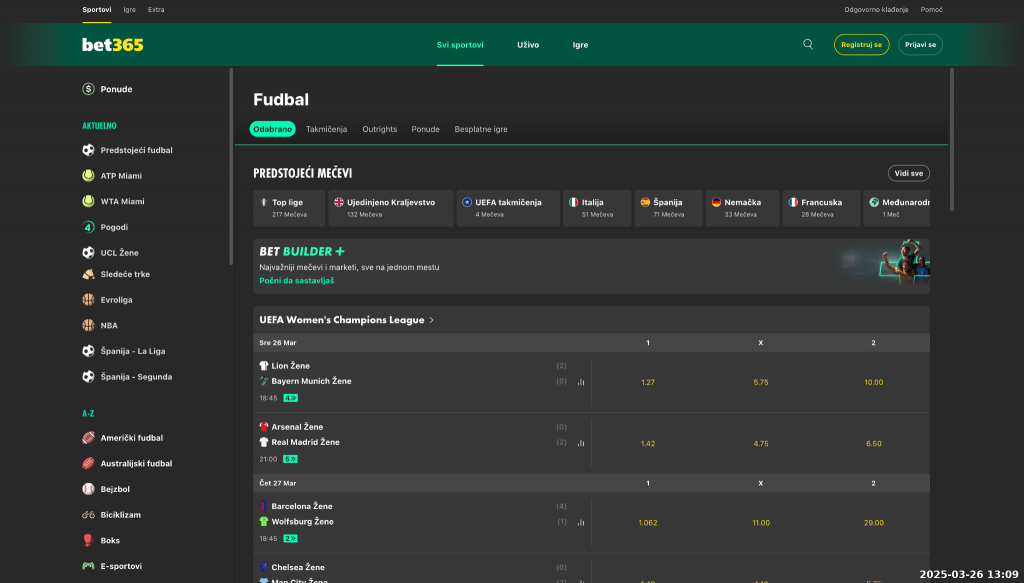View stats icon for Arsenal vs Real Madrid

581,443
